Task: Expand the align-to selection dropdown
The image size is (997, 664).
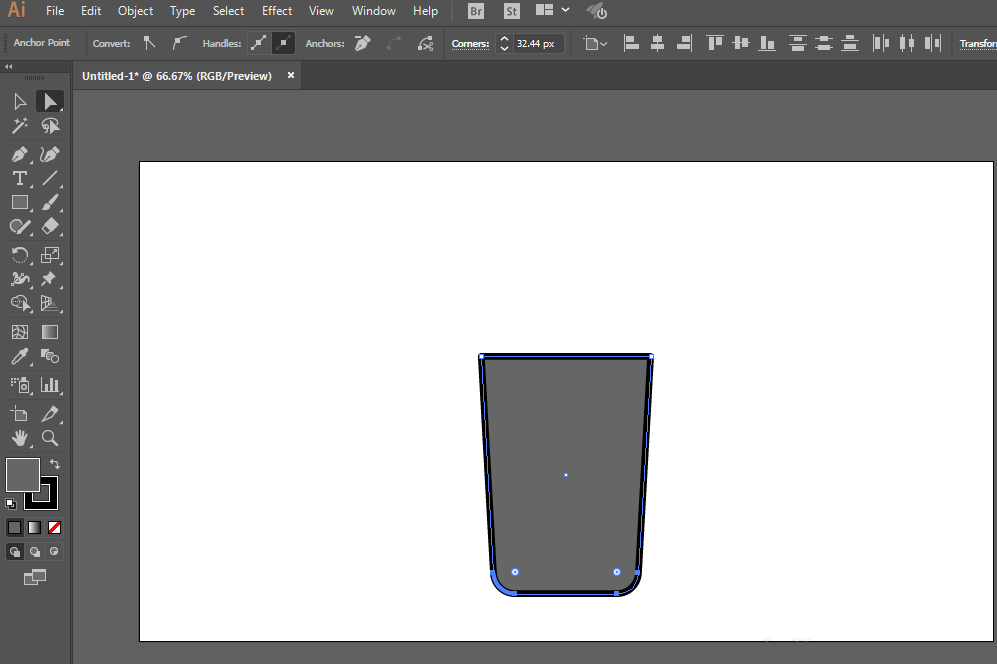Action: click(595, 44)
